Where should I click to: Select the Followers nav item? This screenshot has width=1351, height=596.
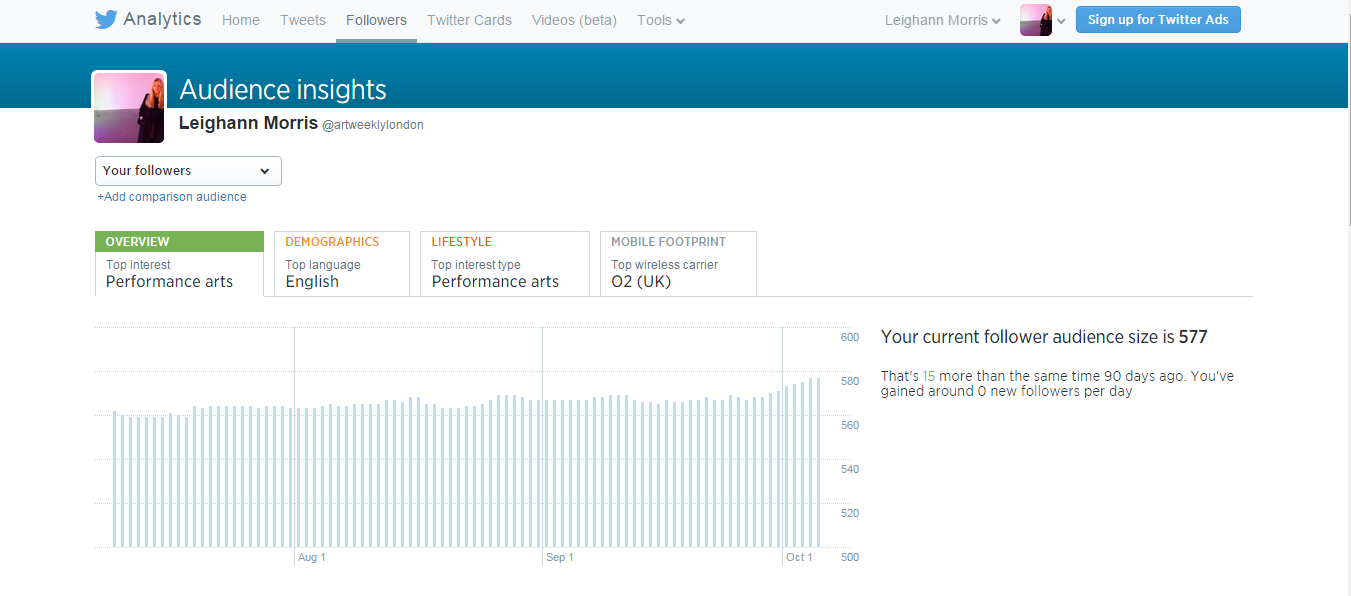376,20
